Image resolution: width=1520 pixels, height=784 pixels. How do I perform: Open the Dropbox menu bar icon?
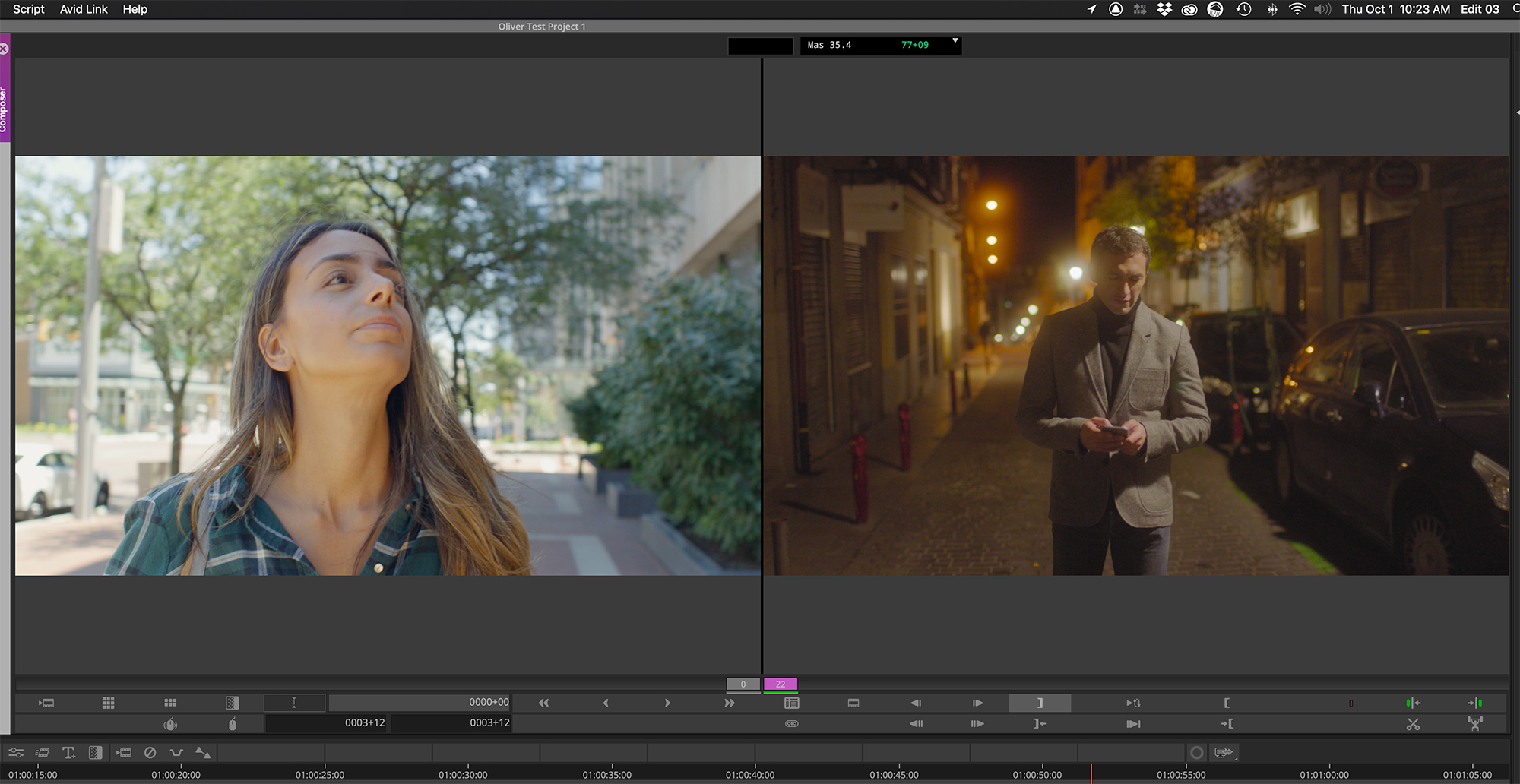pyautogui.click(x=1164, y=9)
